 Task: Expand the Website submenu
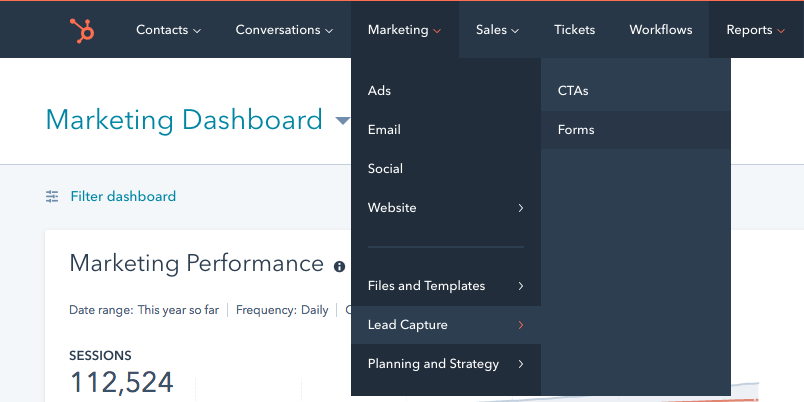click(445, 208)
